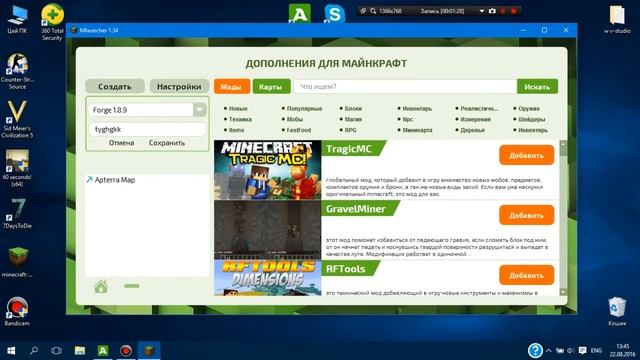Switch to the Моды tab

point(232,87)
